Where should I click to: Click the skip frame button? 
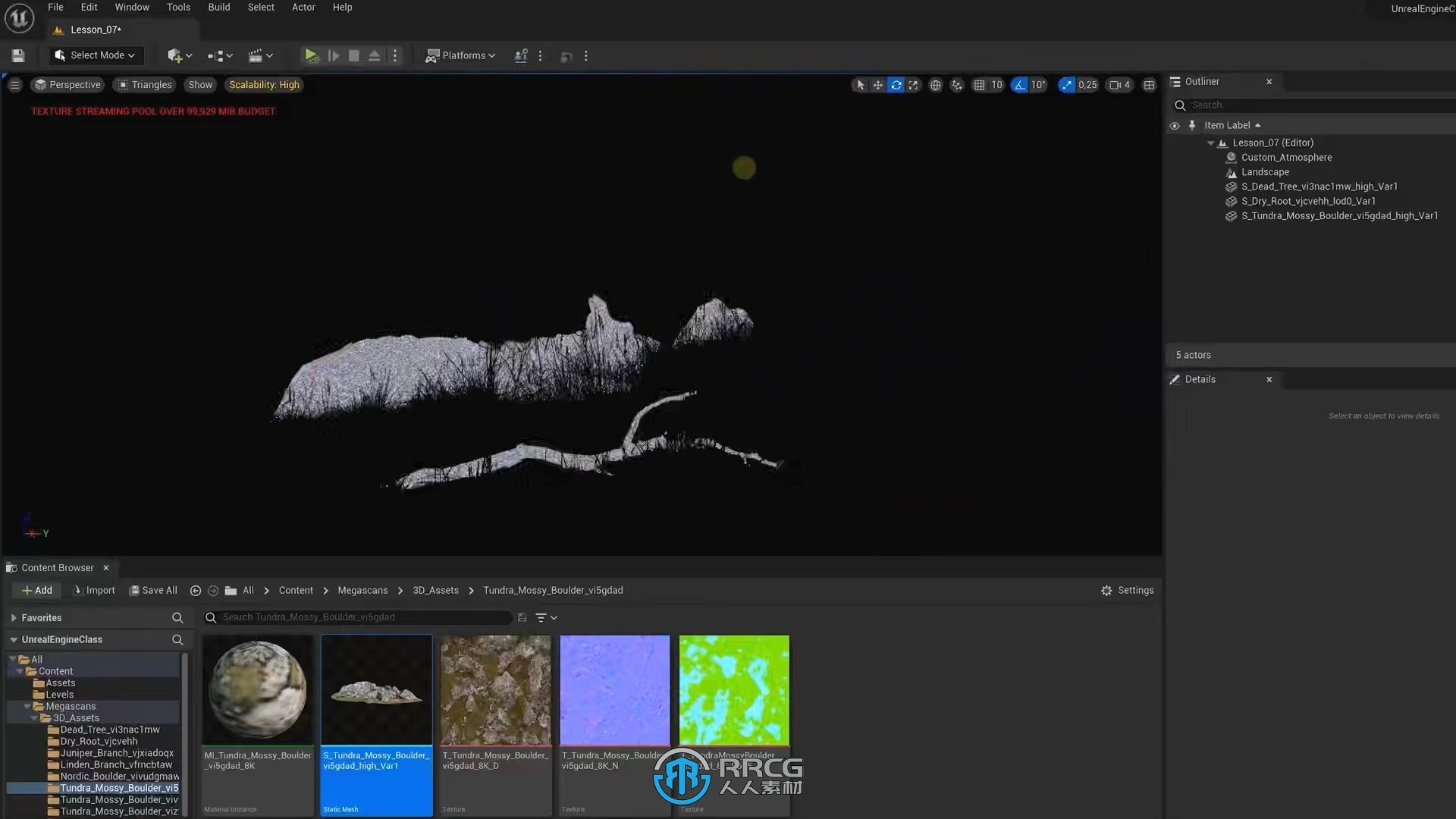click(333, 55)
